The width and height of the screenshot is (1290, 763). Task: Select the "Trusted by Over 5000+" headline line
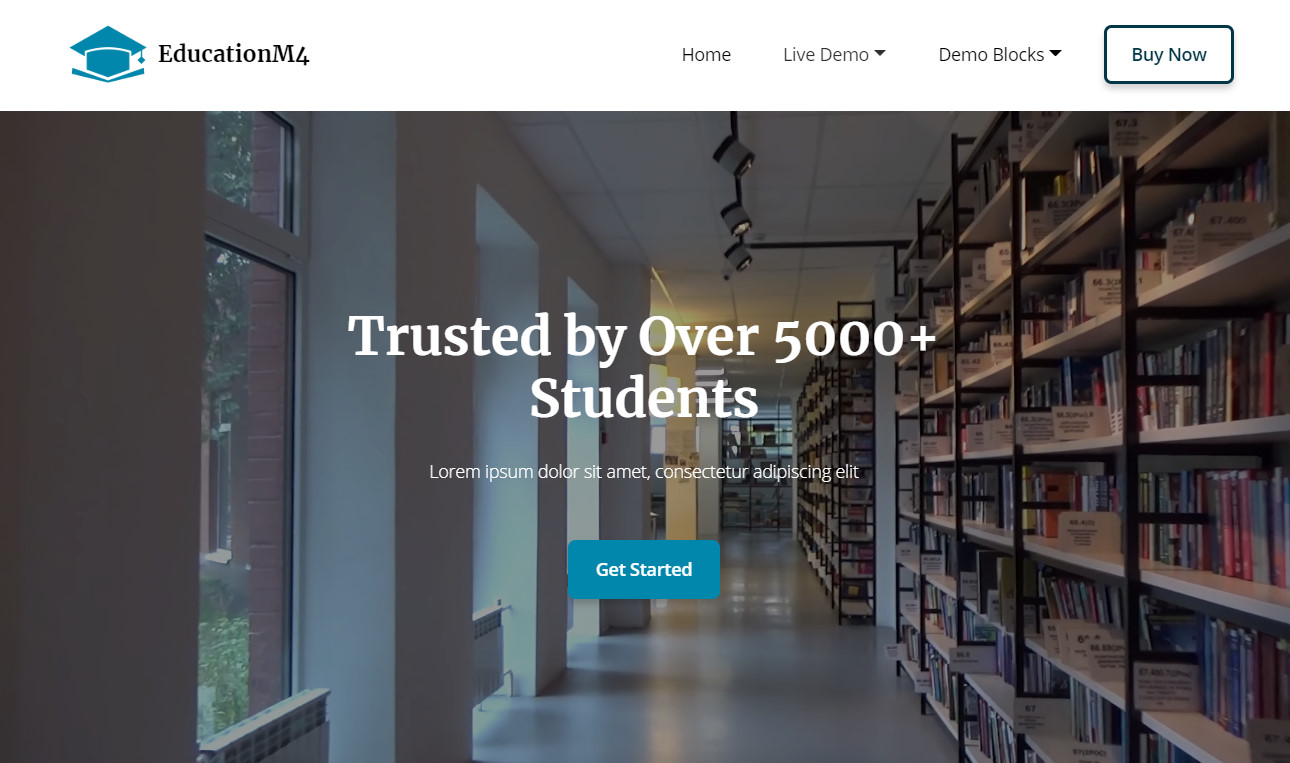click(643, 336)
